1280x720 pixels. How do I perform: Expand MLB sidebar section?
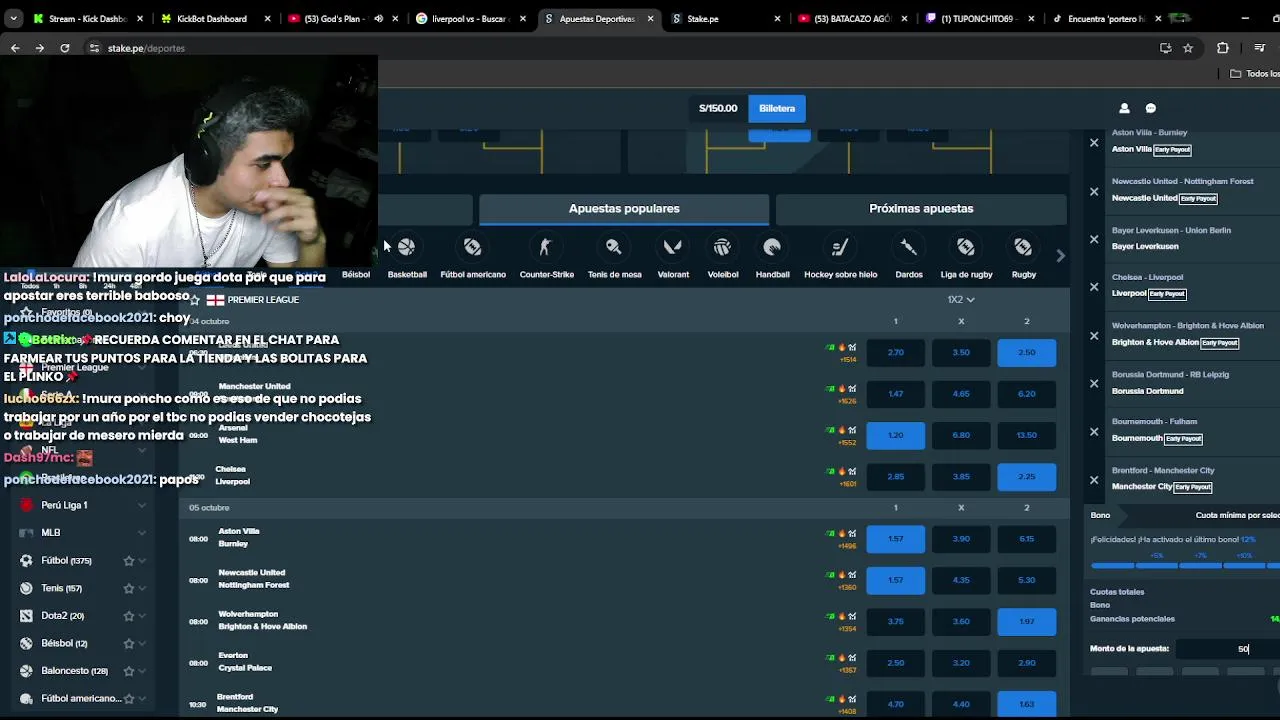pyautogui.click(x=142, y=533)
